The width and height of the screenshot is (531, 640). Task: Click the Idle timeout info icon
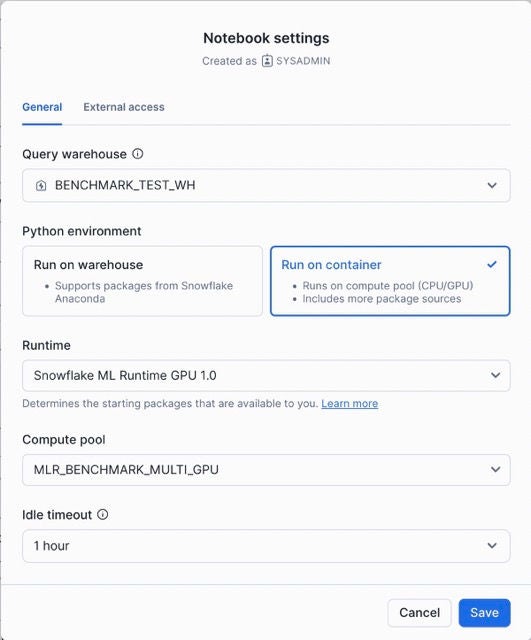pos(103,514)
